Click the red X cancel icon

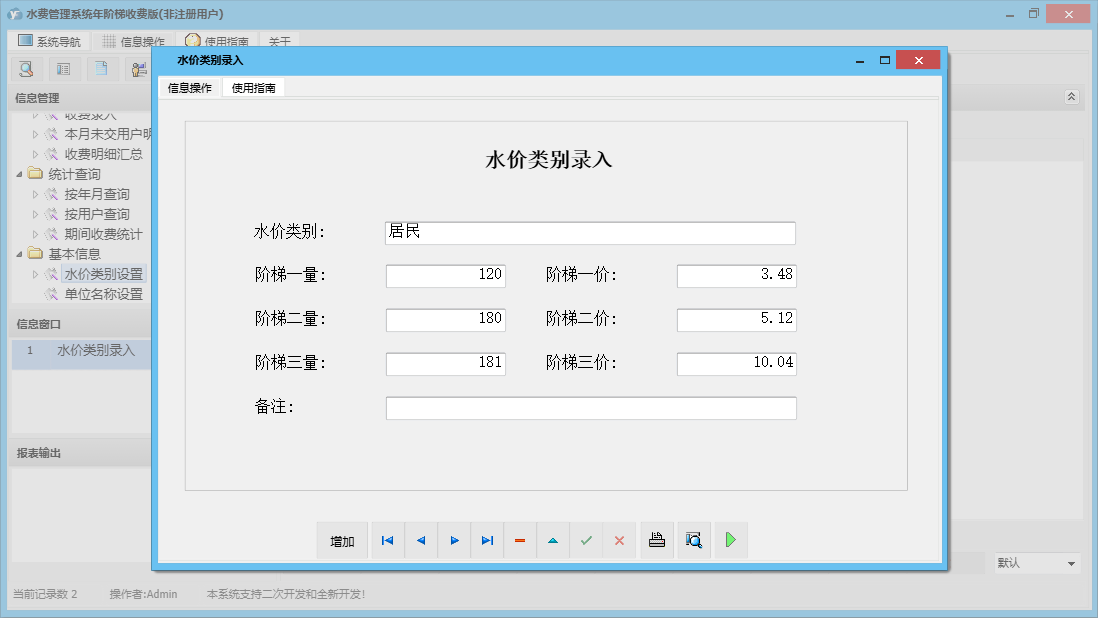pyautogui.click(x=619, y=541)
